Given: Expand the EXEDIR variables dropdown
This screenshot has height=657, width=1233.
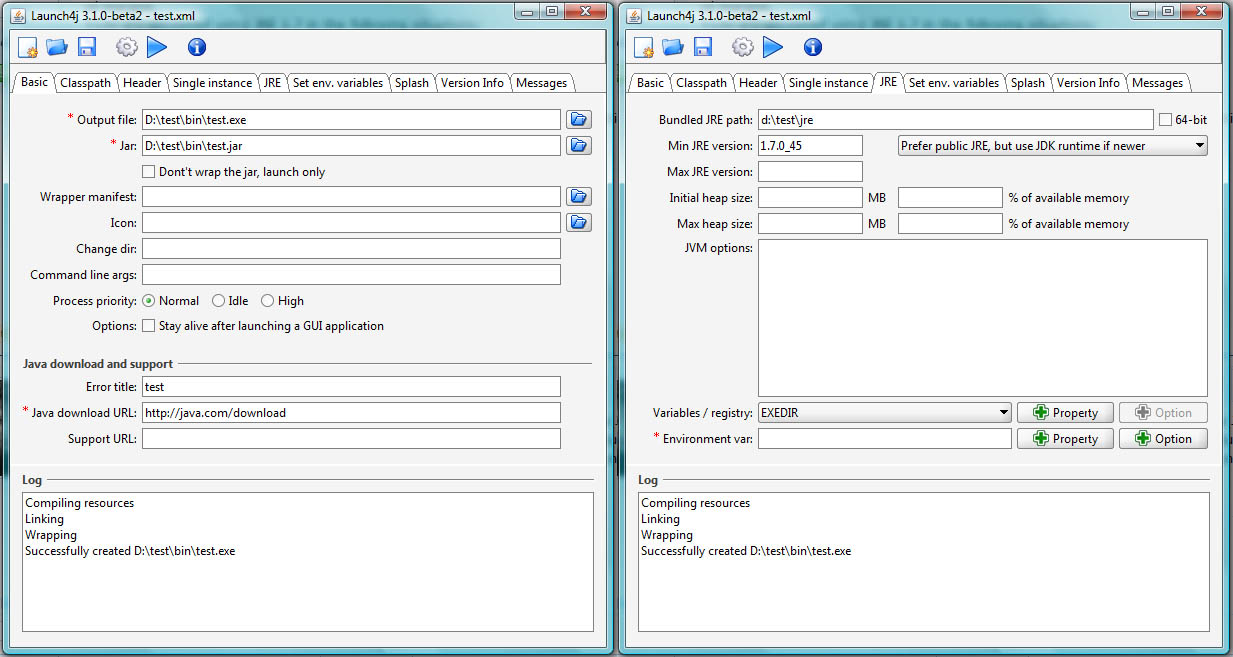Looking at the screenshot, I should [x=885, y=413].
